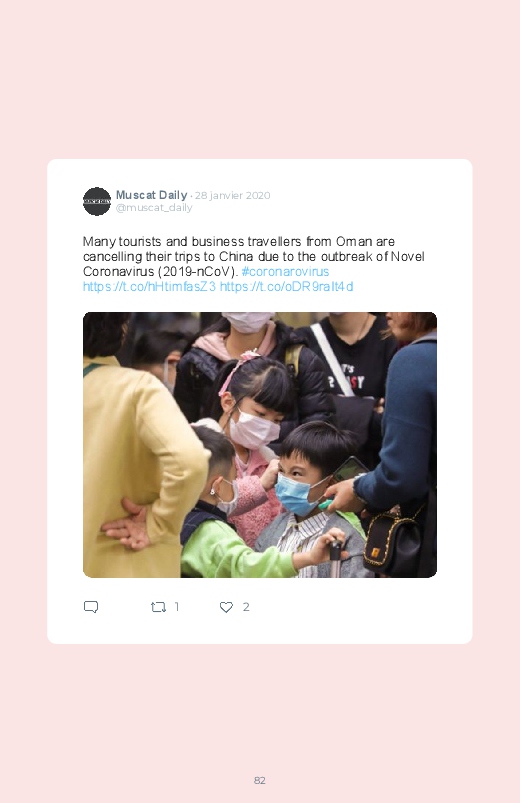Click the tweet date 28 janvier 2020
Viewport: 520px width, 803px height.
[233, 196]
